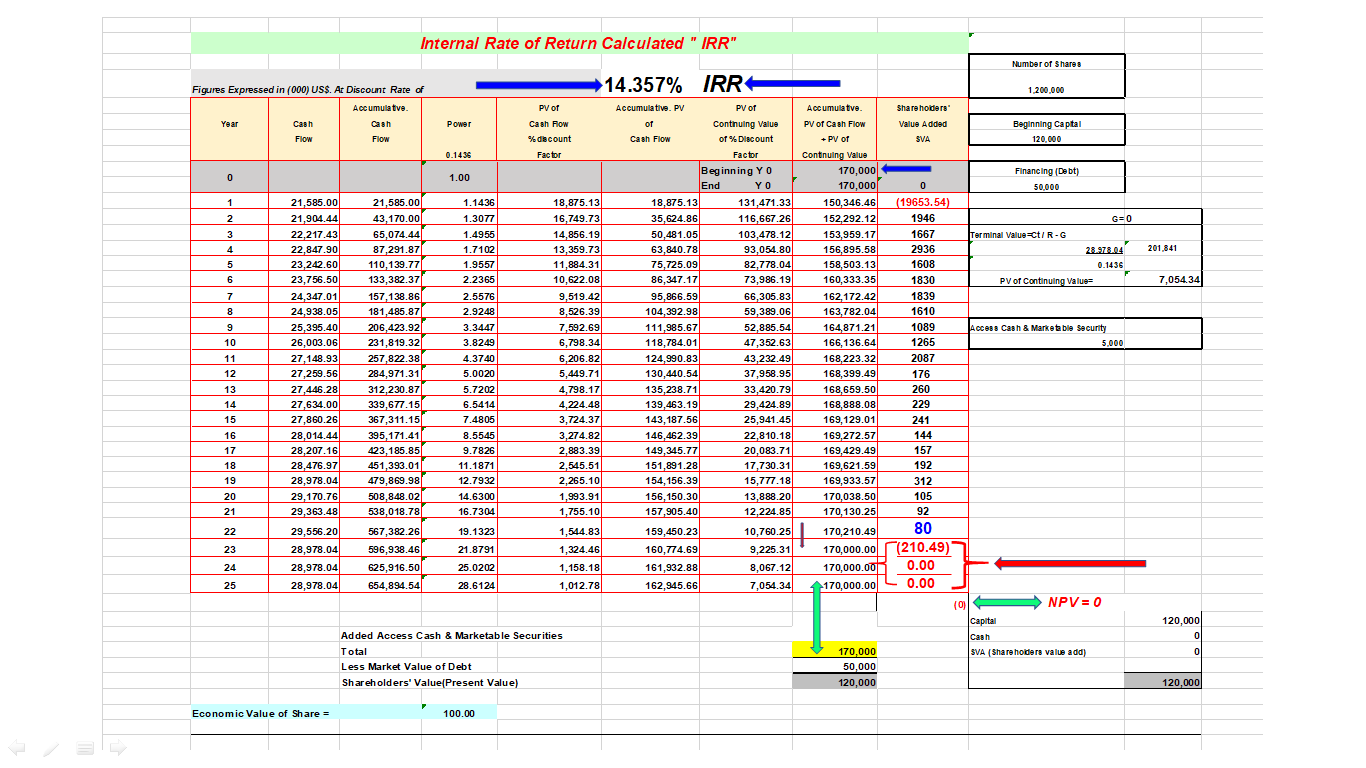Select the 'Beginning Capital' box label
This screenshot has width=1366, height=768.
1046,124
